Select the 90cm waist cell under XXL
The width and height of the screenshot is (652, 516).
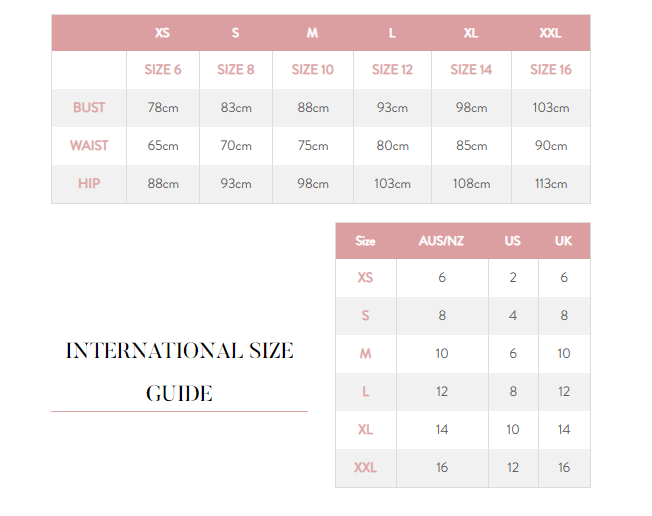coord(550,146)
